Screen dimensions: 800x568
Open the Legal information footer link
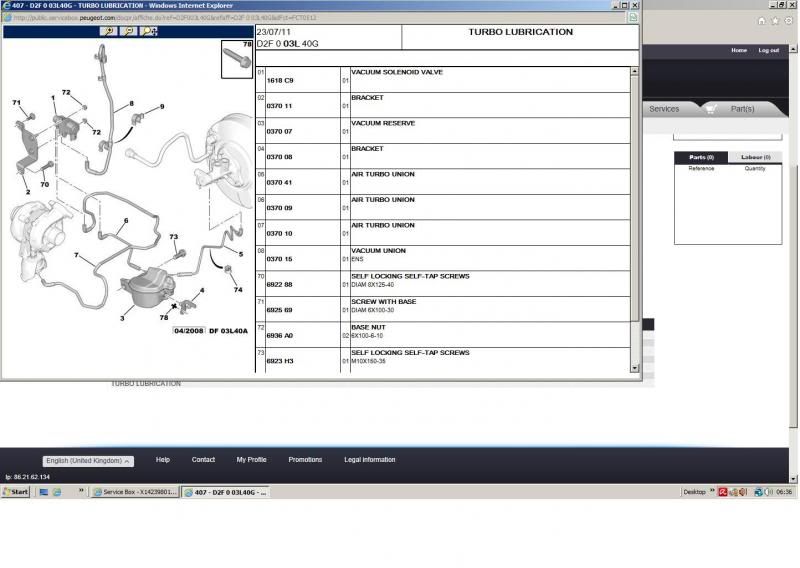pos(369,460)
